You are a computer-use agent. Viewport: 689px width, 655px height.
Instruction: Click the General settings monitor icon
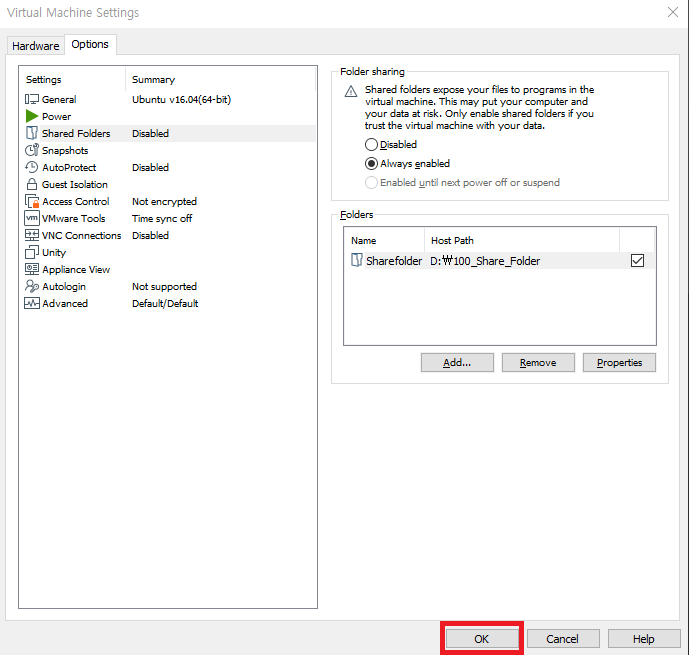click(32, 99)
